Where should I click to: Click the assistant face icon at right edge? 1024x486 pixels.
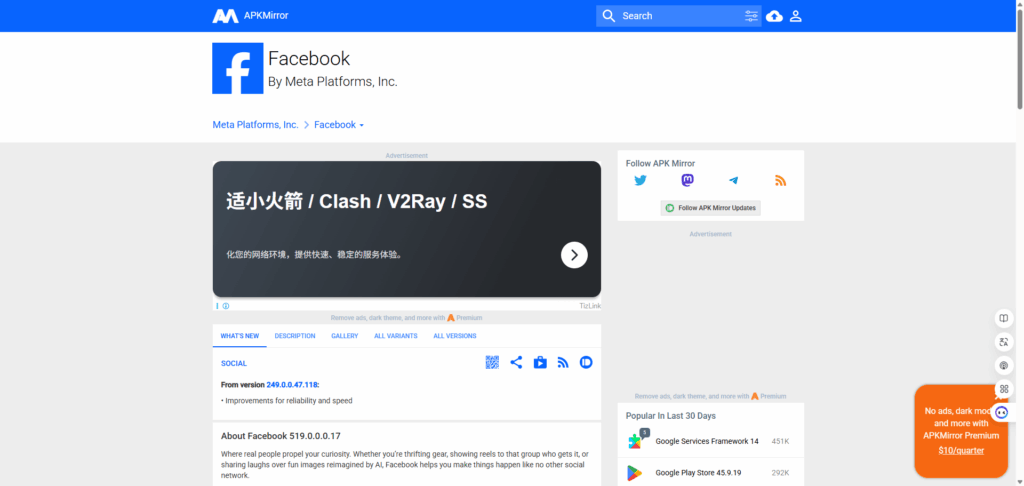click(1002, 412)
